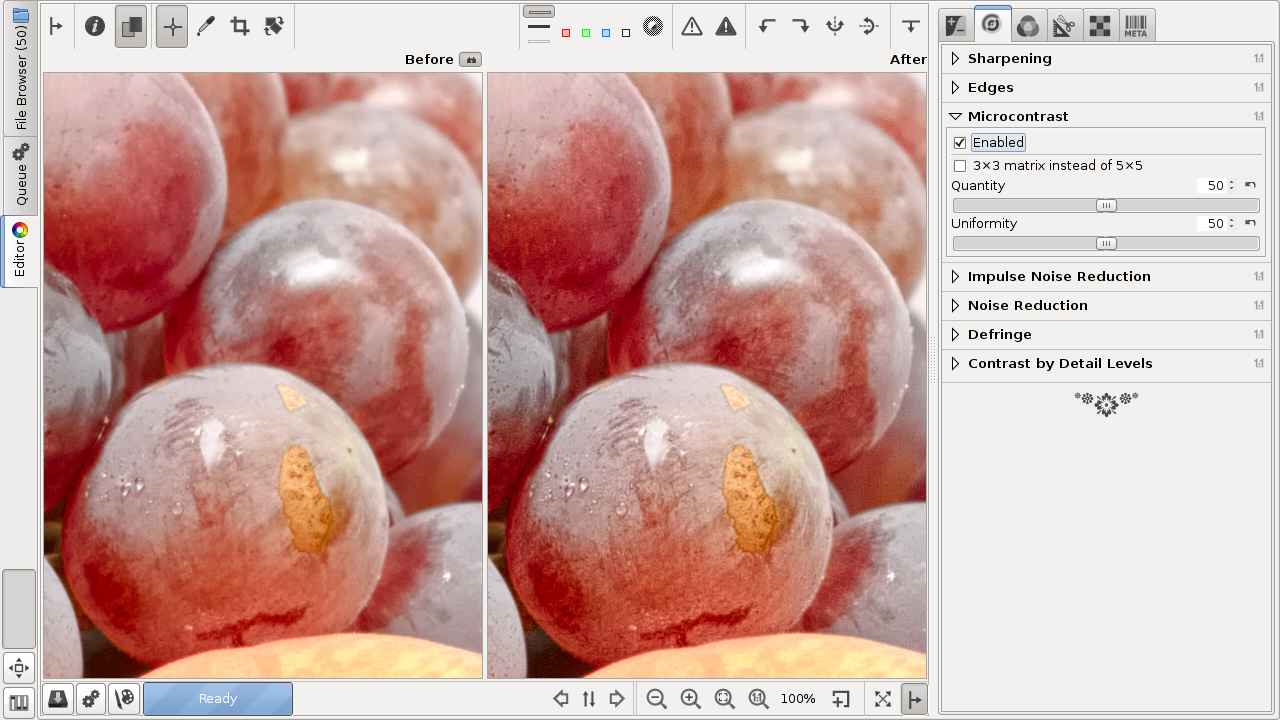Screen dimensions: 1280x720
Task: Flip the image horizontally
Action: click(835, 27)
